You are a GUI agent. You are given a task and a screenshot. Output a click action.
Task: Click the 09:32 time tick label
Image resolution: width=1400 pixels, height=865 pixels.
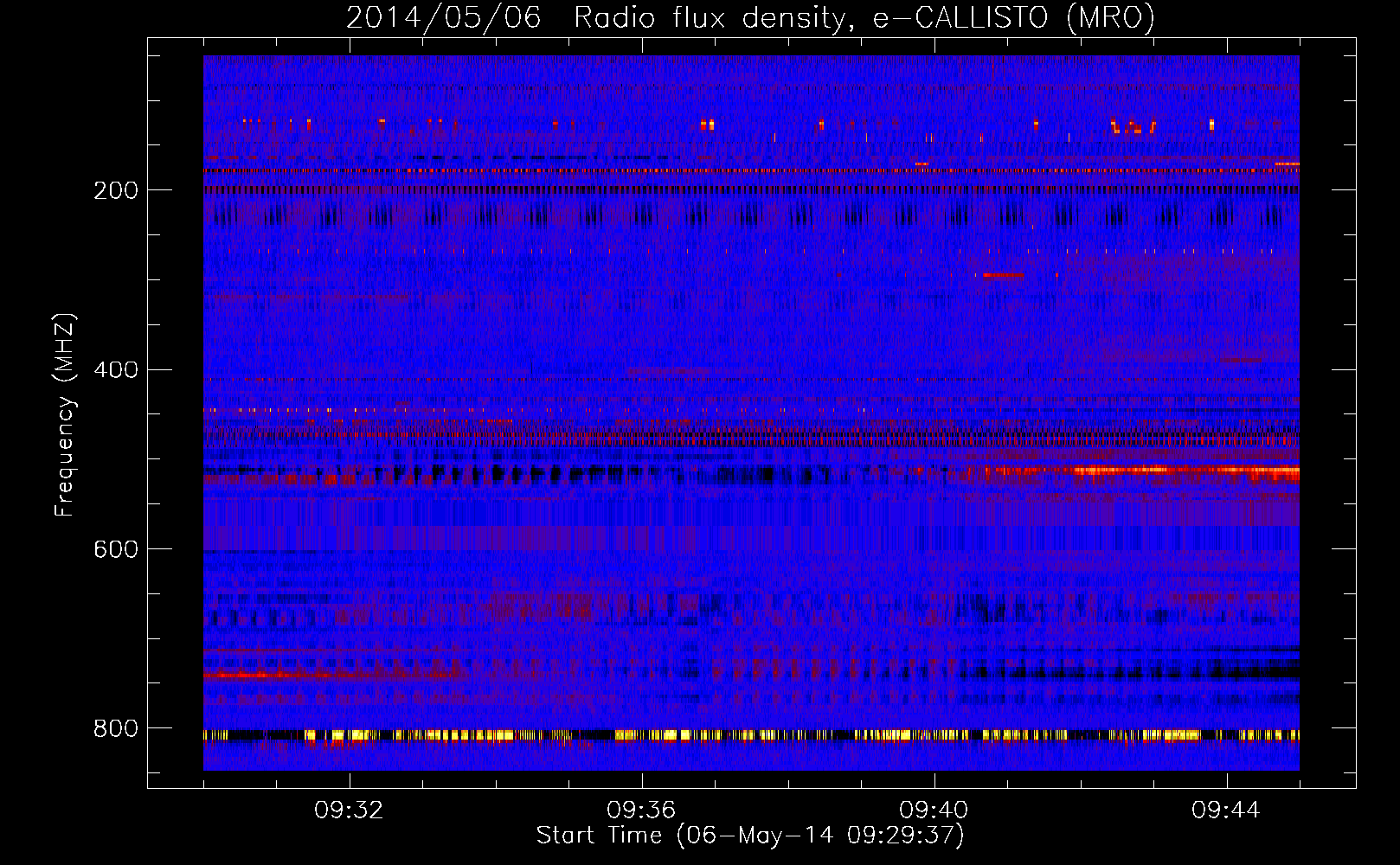(x=349, y=811)
